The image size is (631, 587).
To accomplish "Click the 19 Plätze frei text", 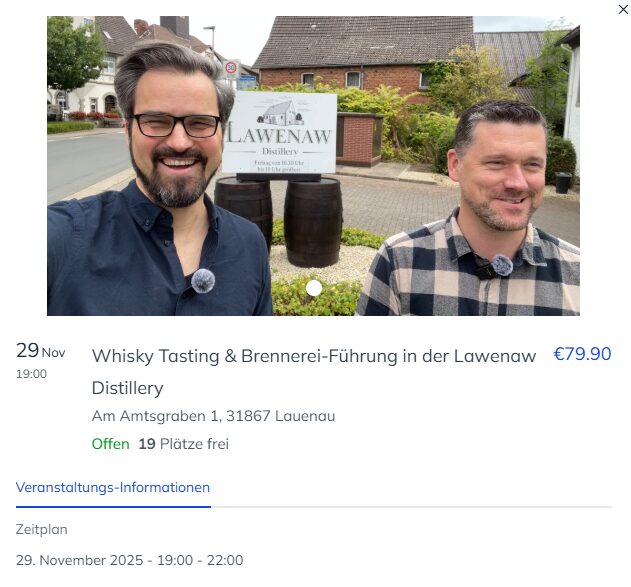I will tap(184, 444).
